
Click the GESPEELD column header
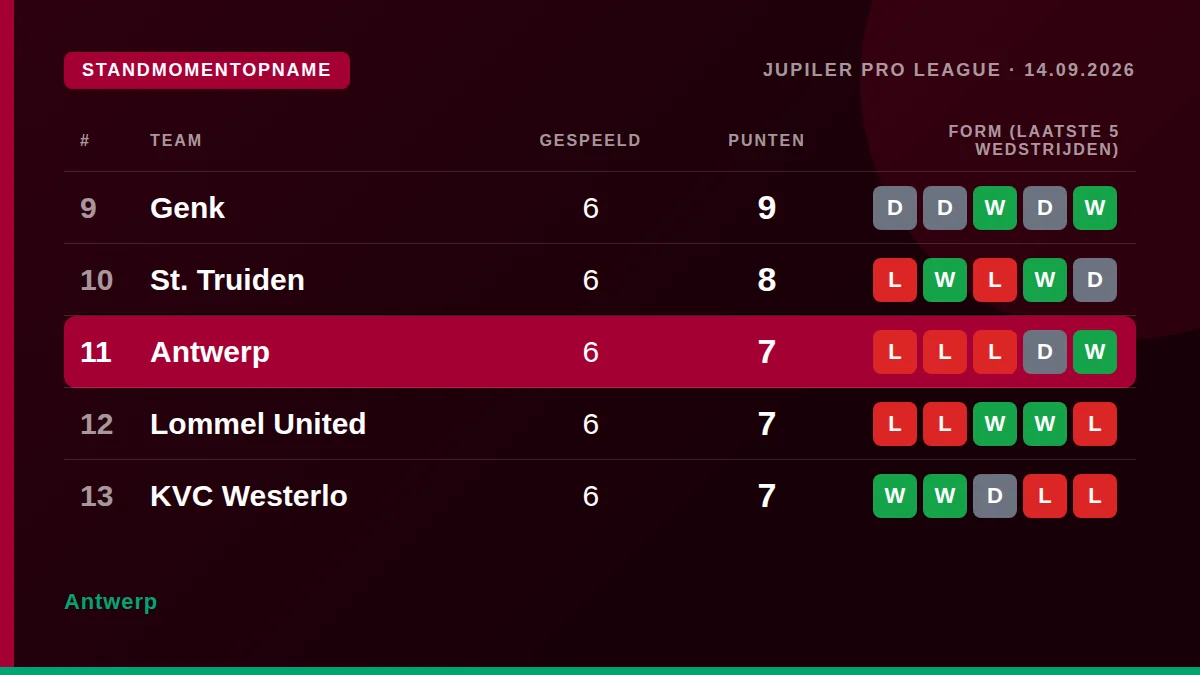point(590,141)
